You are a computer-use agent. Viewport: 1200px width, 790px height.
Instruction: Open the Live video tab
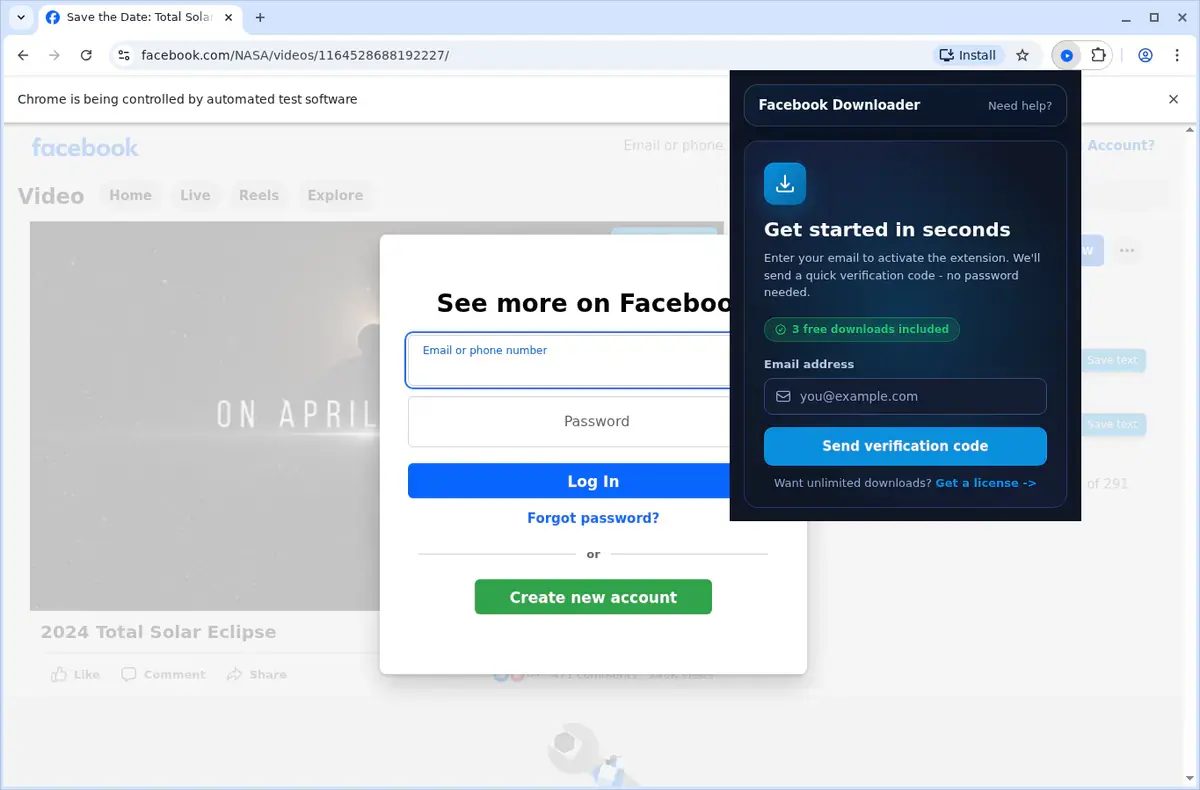click(195, 195)
